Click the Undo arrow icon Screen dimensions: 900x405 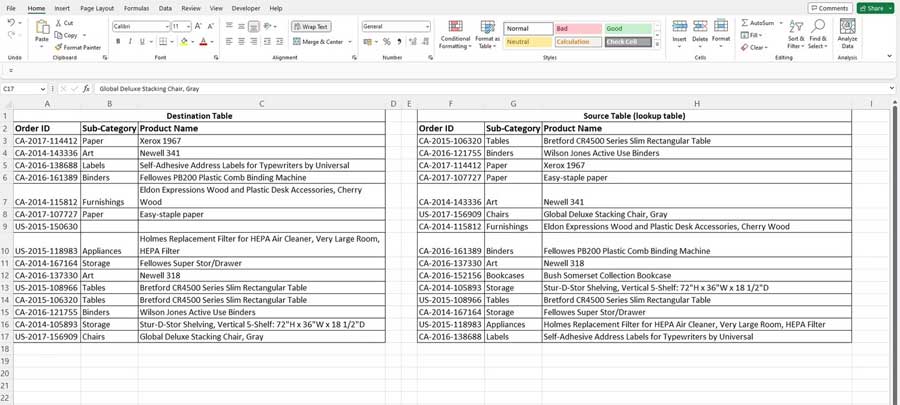pos(11,22)
